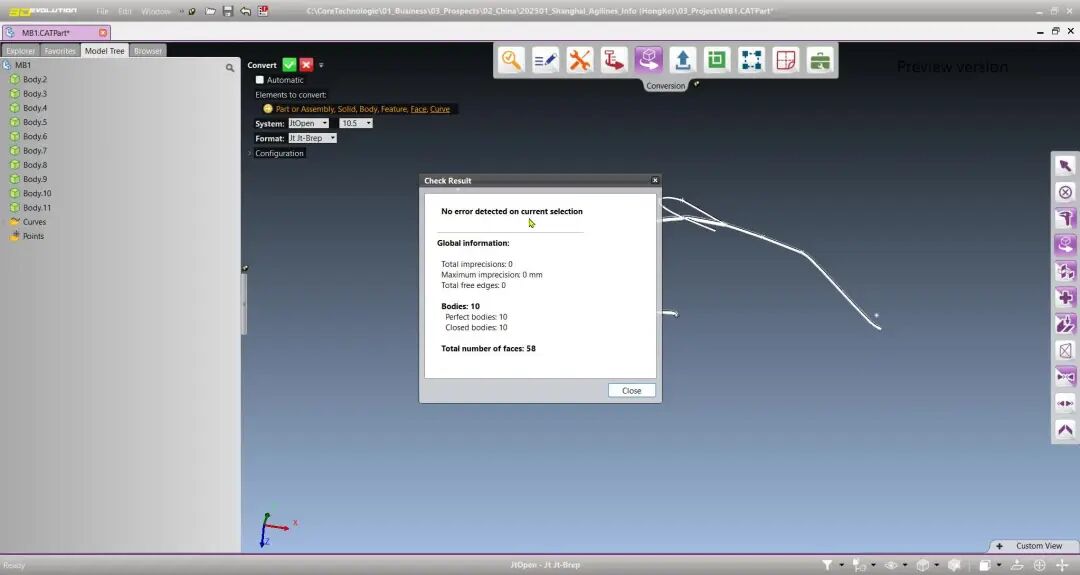Expand the Configuration section
The width and height of the screenshot is (1080, 575).
tap(277, 153)
